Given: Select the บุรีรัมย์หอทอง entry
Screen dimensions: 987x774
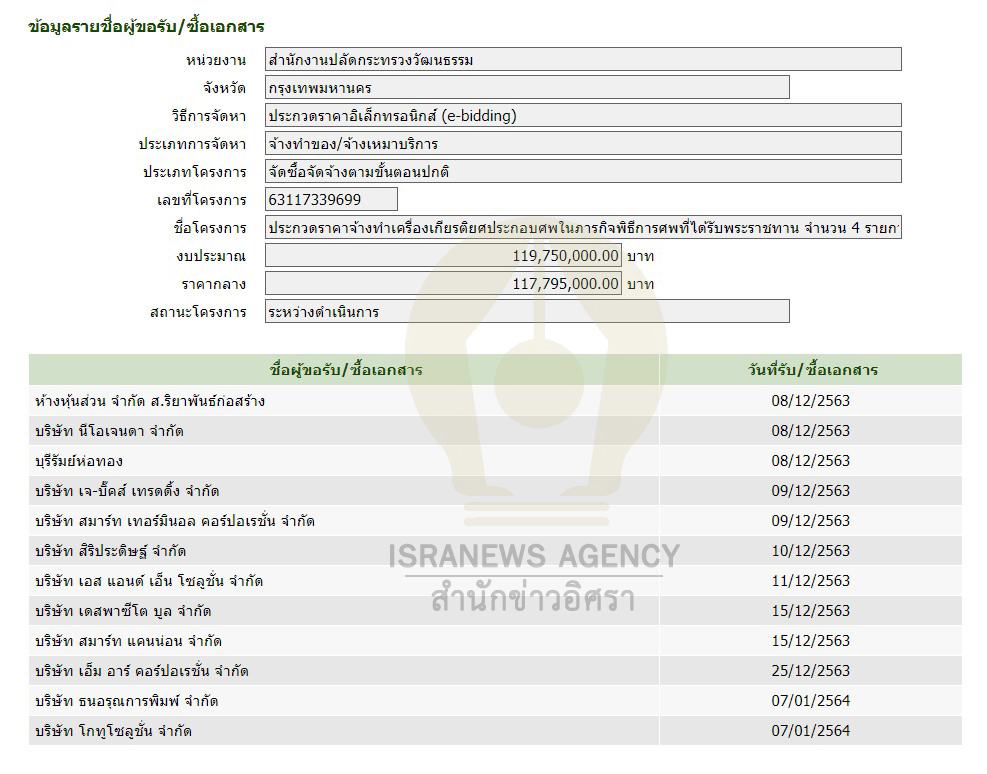Looking at the screenshot, I should tap(79, 461).
